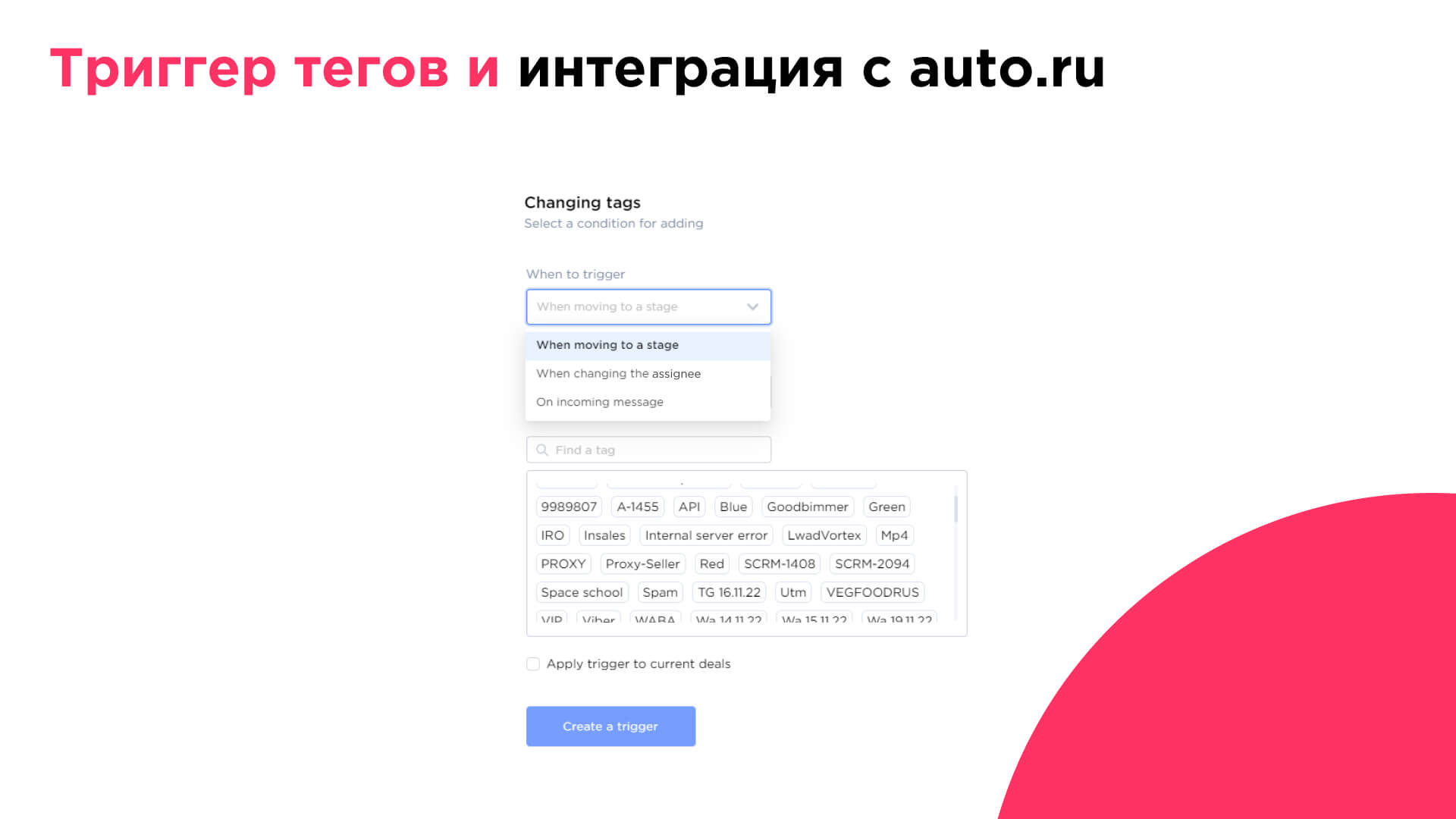Click the dropdown chevron for trigger selection
1456x819 pixels.
pos(753,306)
